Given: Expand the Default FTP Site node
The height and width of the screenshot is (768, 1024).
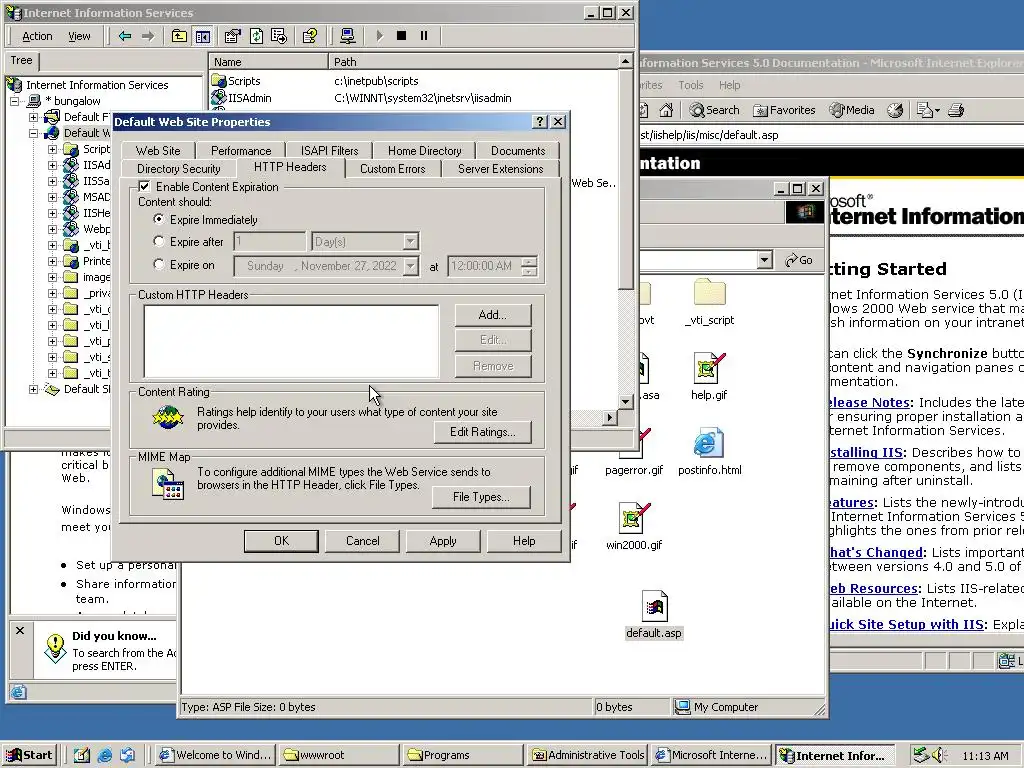Looking at the screenshot, I should 33,118.
